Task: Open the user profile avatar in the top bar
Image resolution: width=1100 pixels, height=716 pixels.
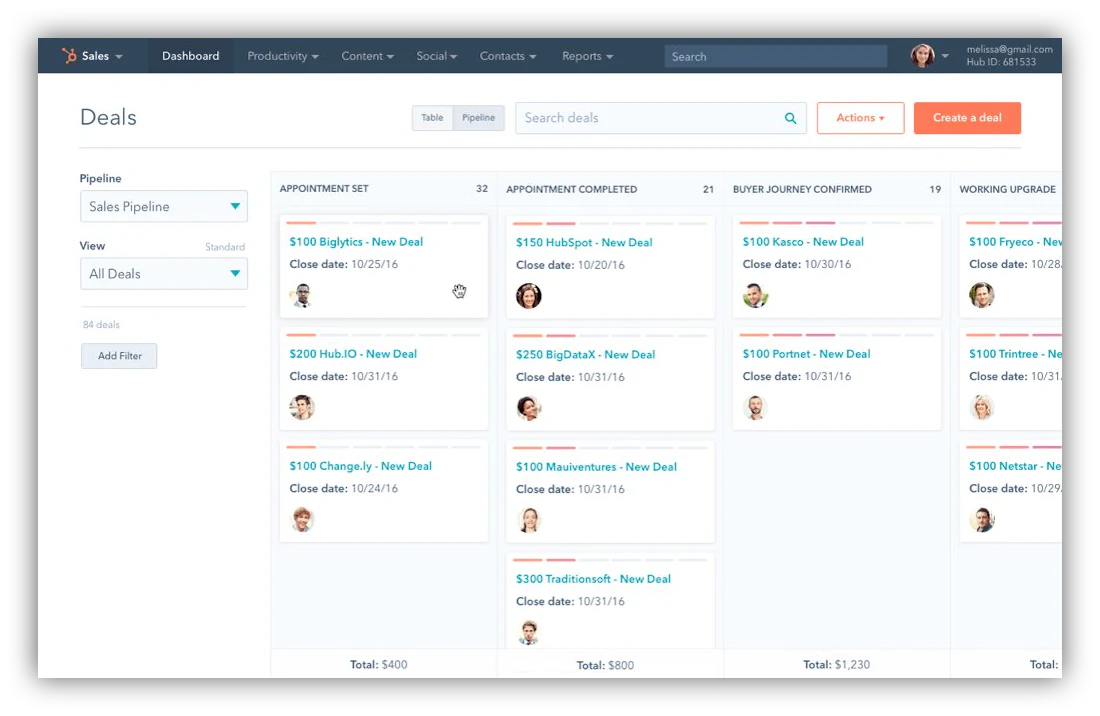Action: coord(922,55)
